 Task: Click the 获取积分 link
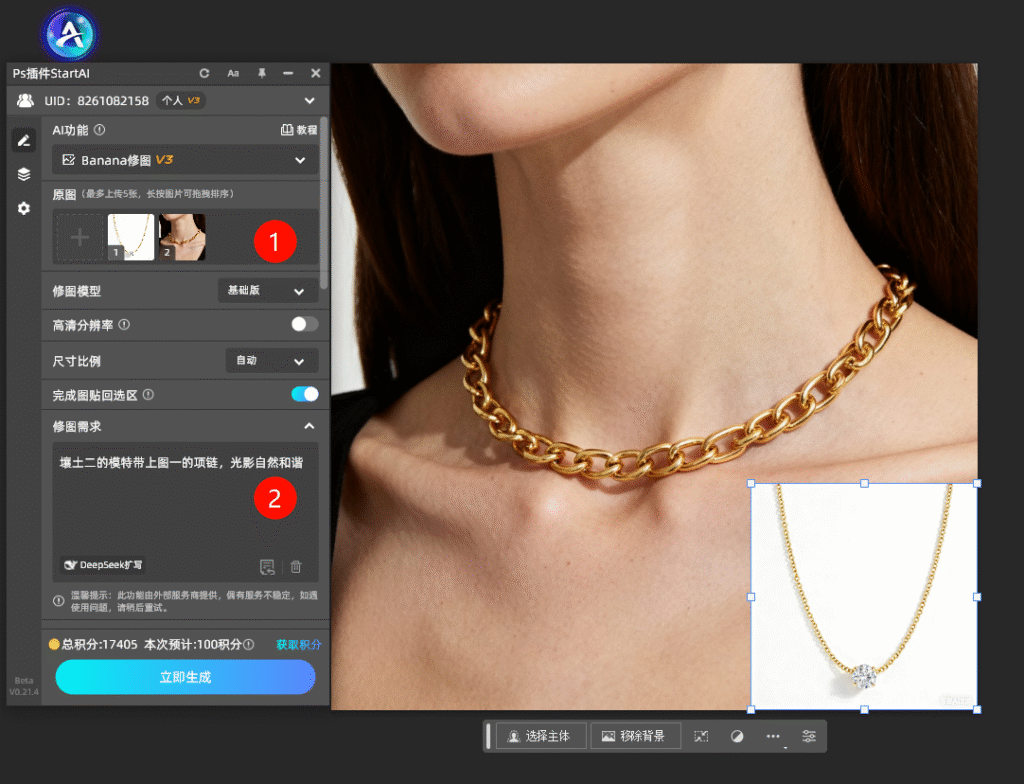[298, 645]
